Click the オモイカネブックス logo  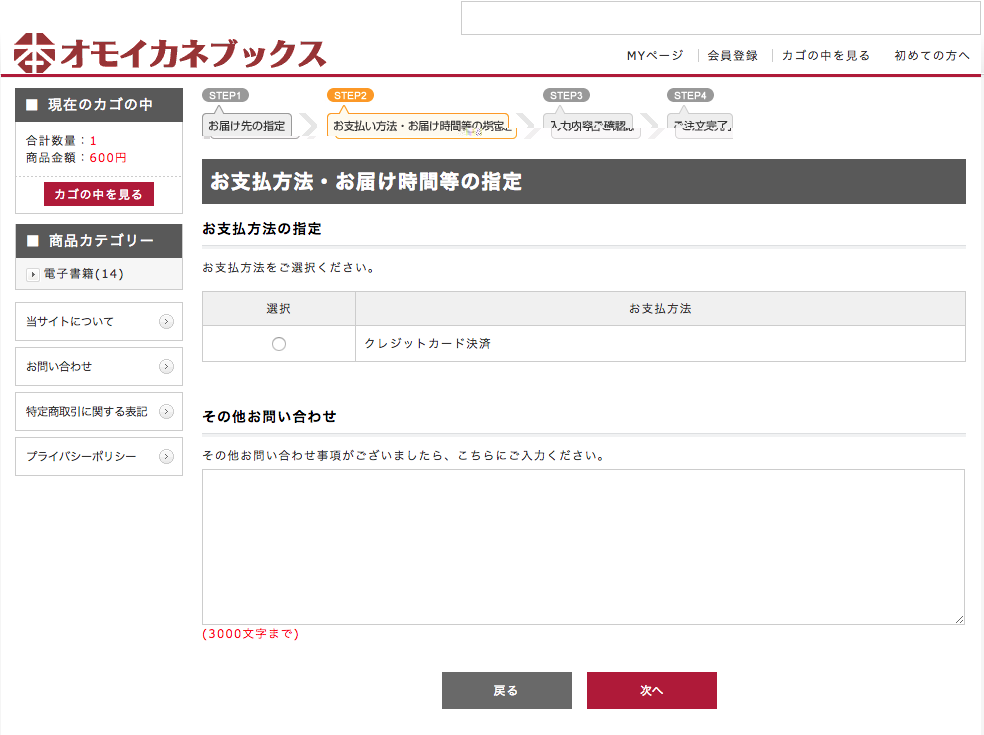tap(170, 54)
